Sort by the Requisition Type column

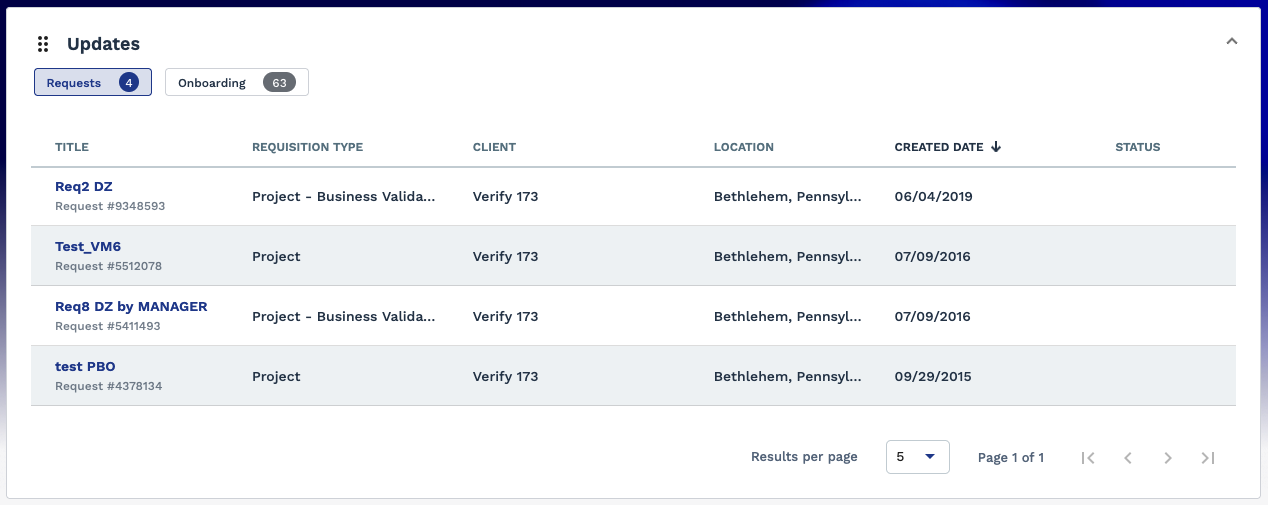point(307,147)
